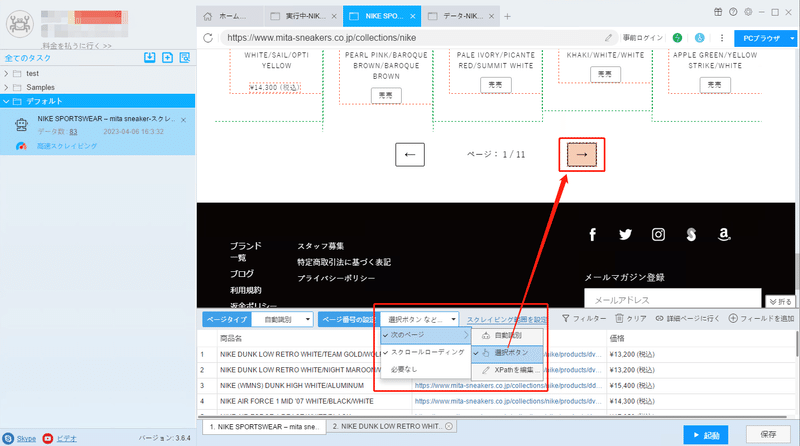
Task: Expand the 次のページ submenu
Action: (x=426, y=335)
